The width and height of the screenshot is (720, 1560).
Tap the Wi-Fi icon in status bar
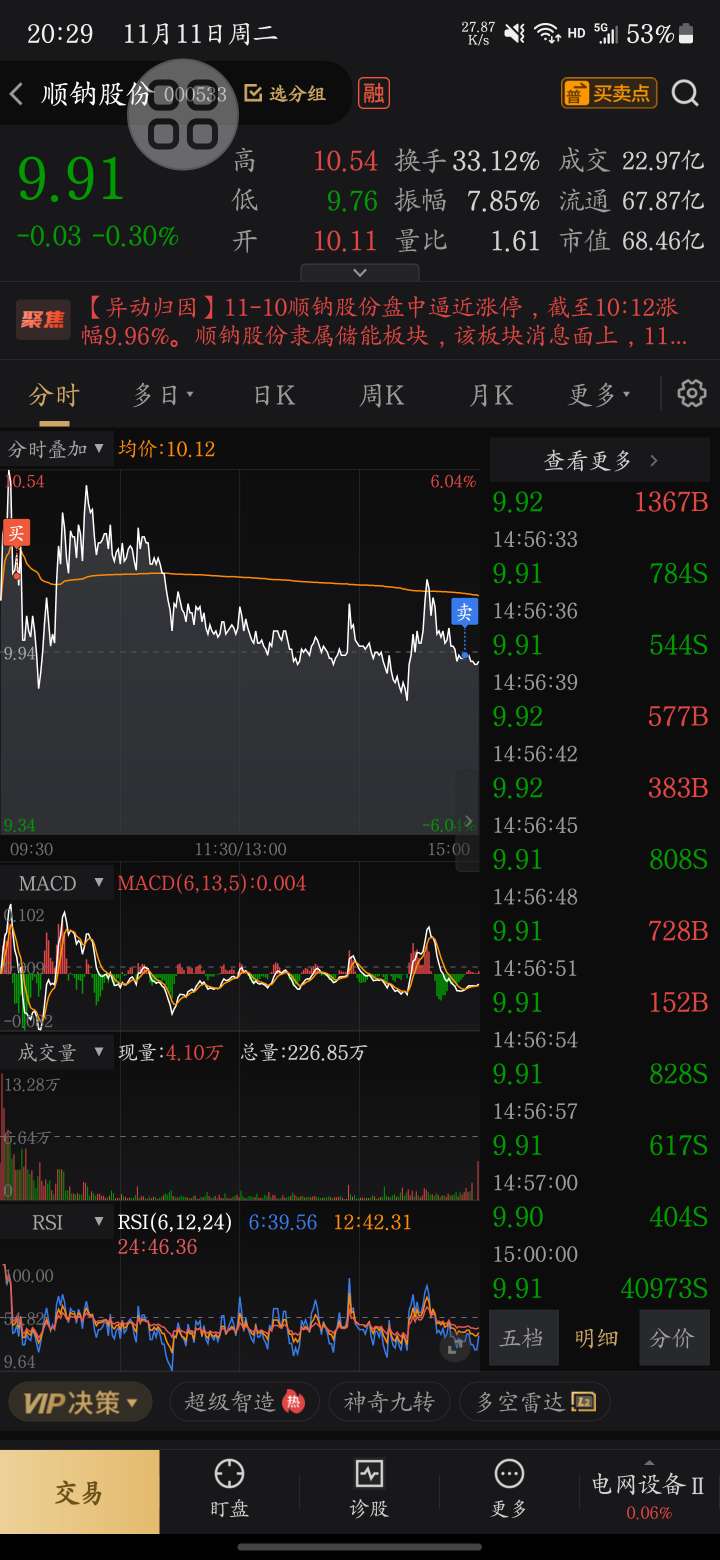click(x=547, y=34)
